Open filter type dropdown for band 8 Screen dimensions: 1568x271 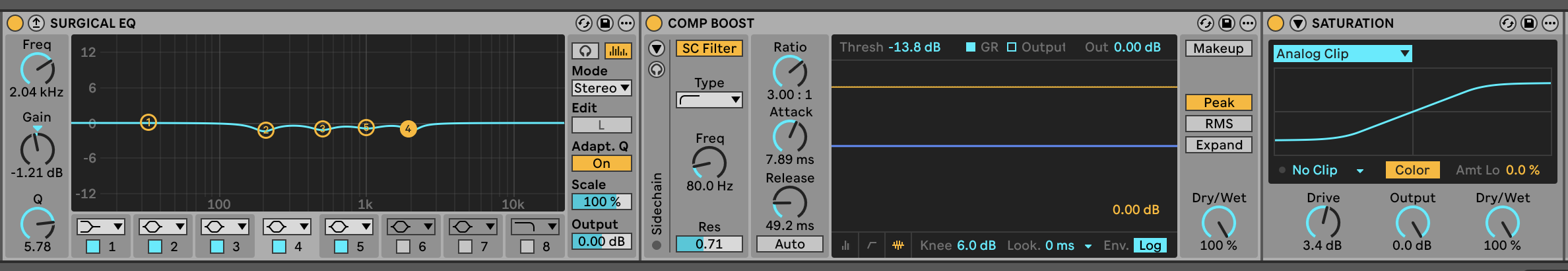535,227
